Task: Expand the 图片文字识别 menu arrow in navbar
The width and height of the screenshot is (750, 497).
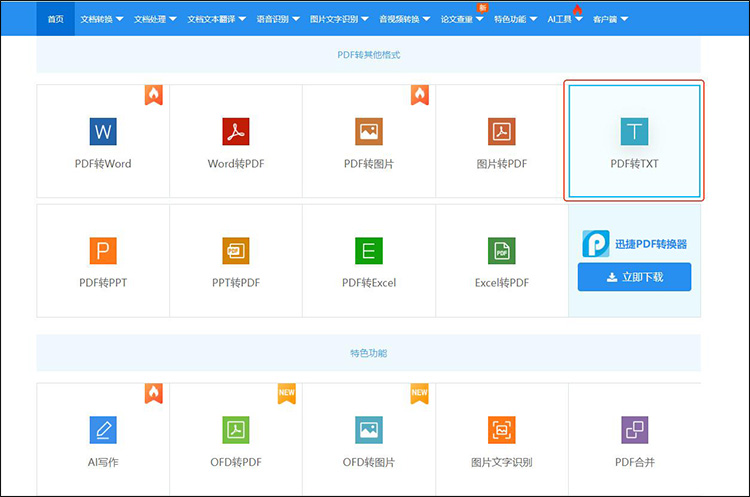Action: pos(364,19)
